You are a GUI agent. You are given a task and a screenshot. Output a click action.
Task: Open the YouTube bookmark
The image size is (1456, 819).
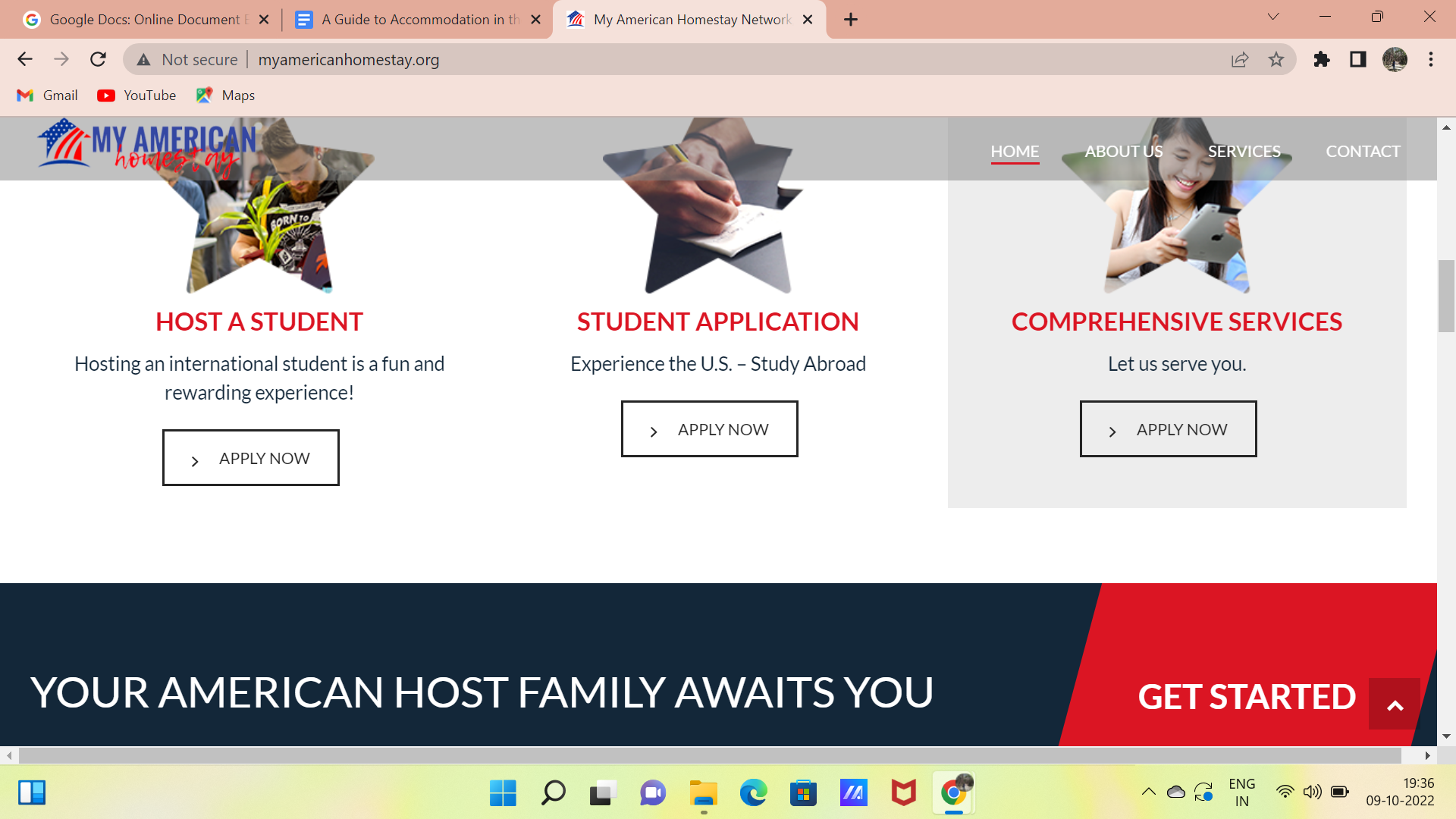(137, 96)
